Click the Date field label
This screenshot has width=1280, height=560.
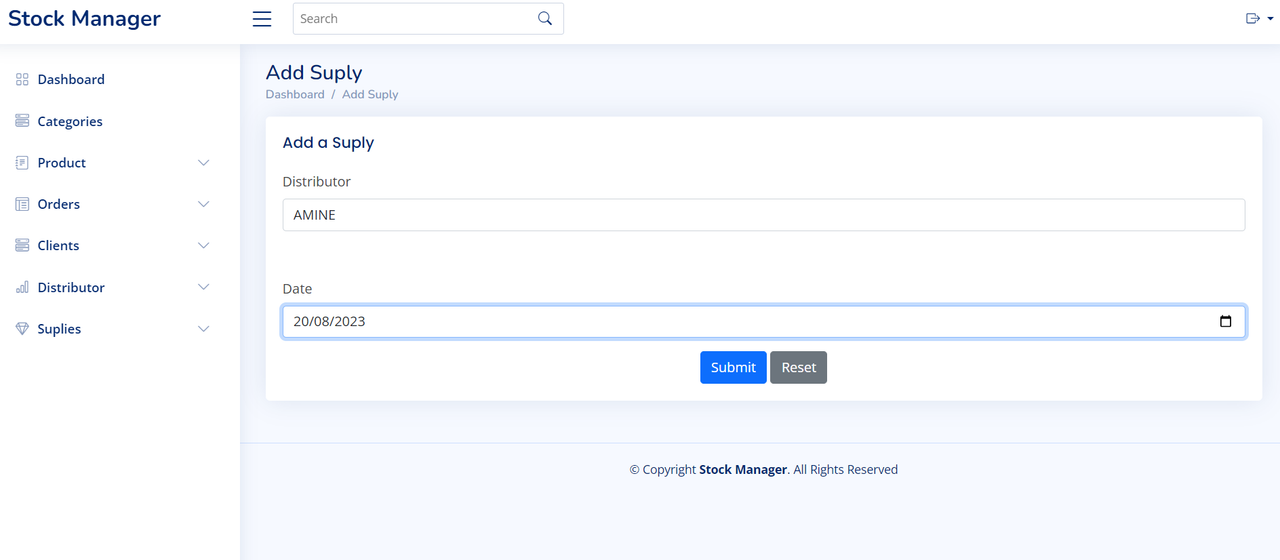click(x=297, y=289)
